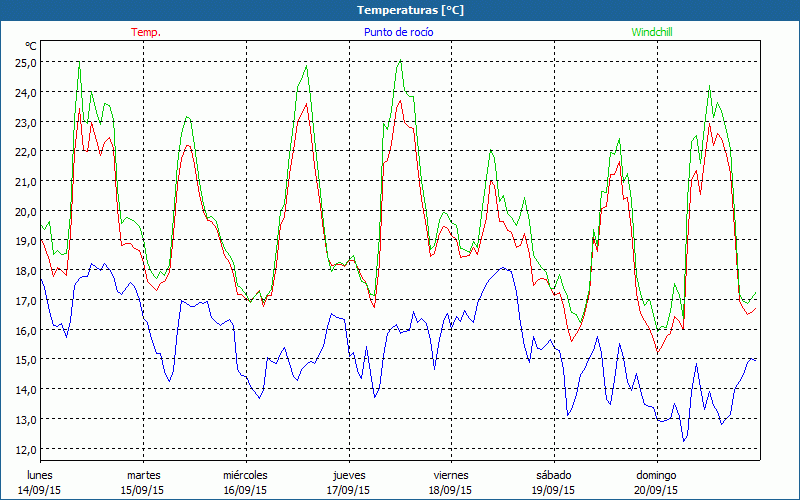Click the jueves day label

[348, 475]
